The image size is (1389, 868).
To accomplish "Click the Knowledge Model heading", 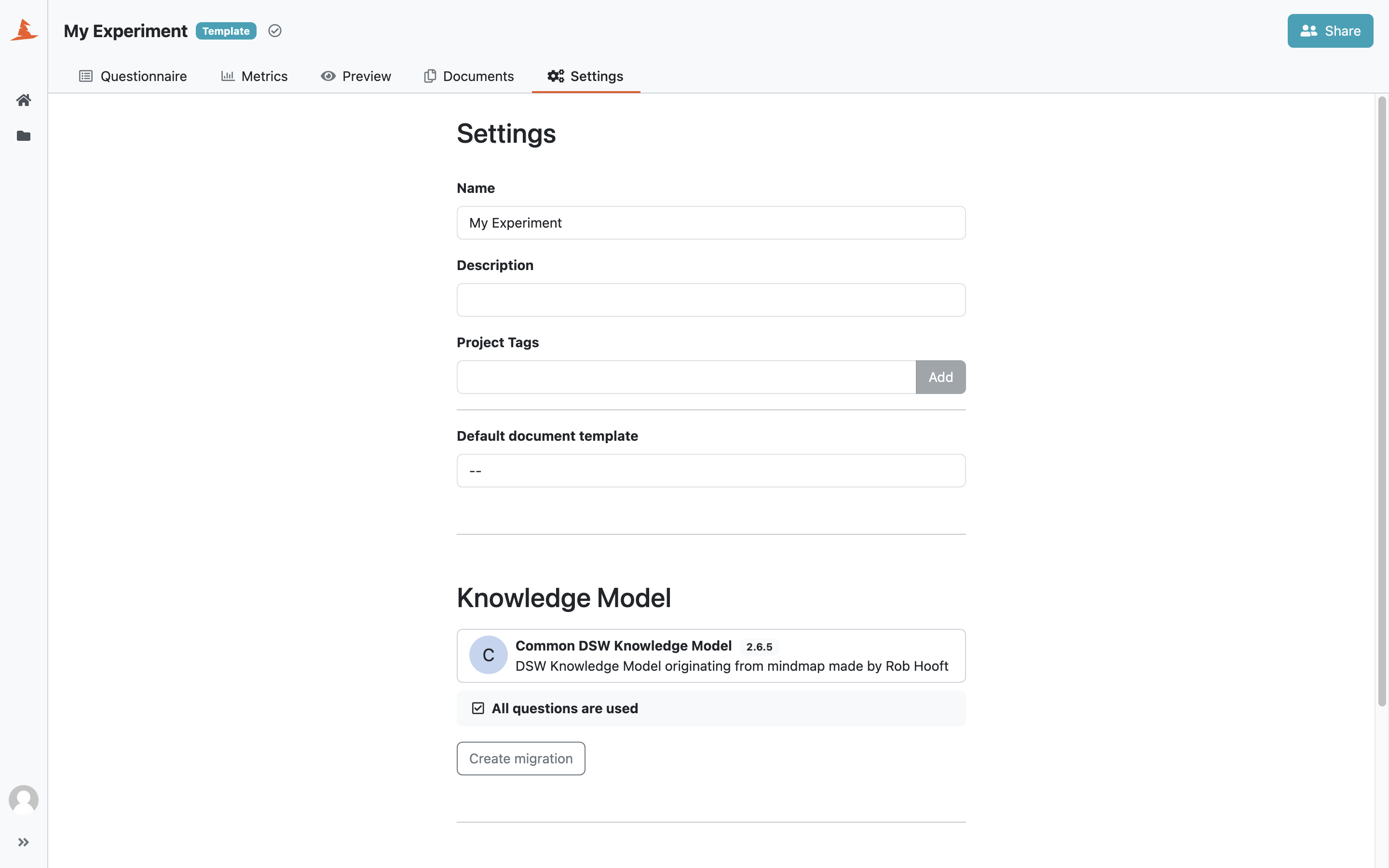I will pos(564,597).
